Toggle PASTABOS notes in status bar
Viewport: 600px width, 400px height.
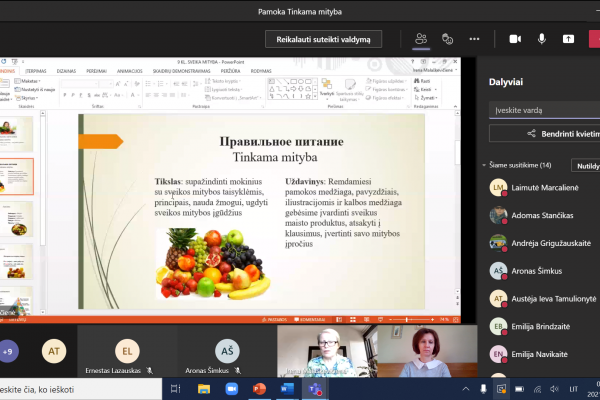click(274, 320)
